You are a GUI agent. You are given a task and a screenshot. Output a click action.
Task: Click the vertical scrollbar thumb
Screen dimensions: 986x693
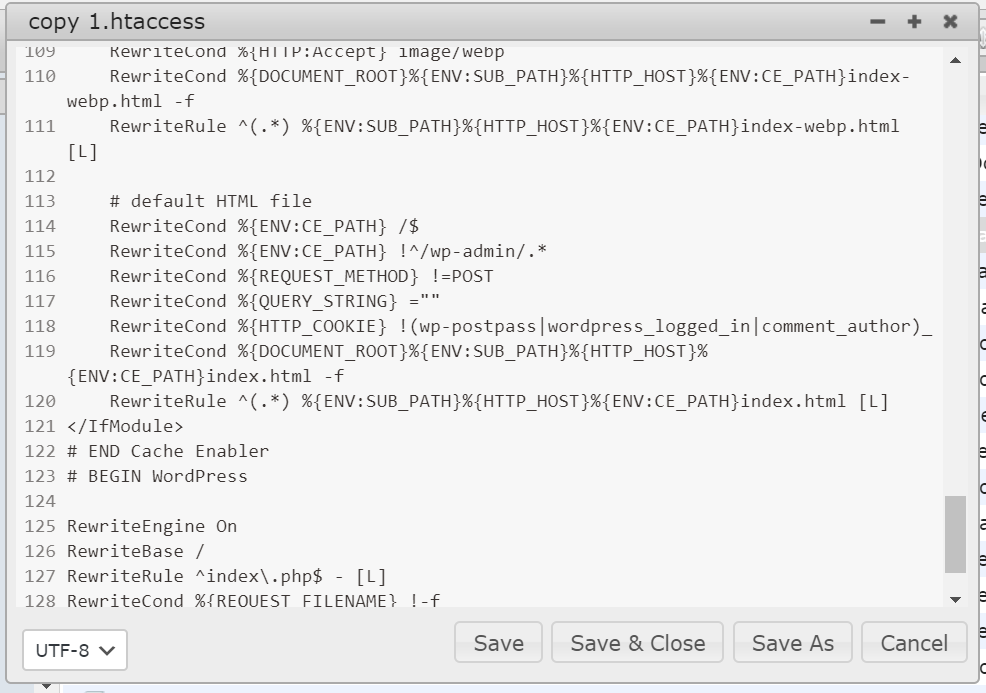955,533
